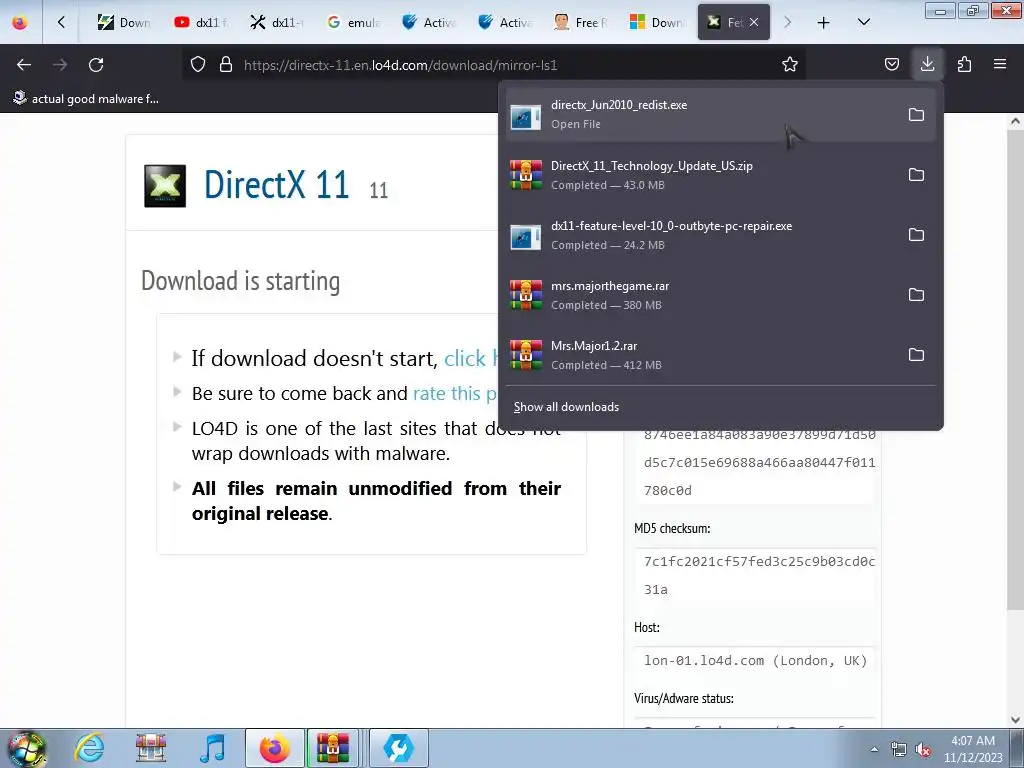
Task: Switch to the YouTube dx11 tab
Action: point(200,23)
